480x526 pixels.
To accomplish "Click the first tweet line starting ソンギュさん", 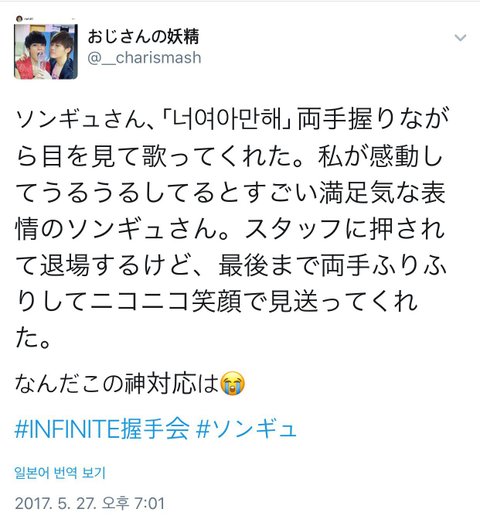I will click(232, 119).
